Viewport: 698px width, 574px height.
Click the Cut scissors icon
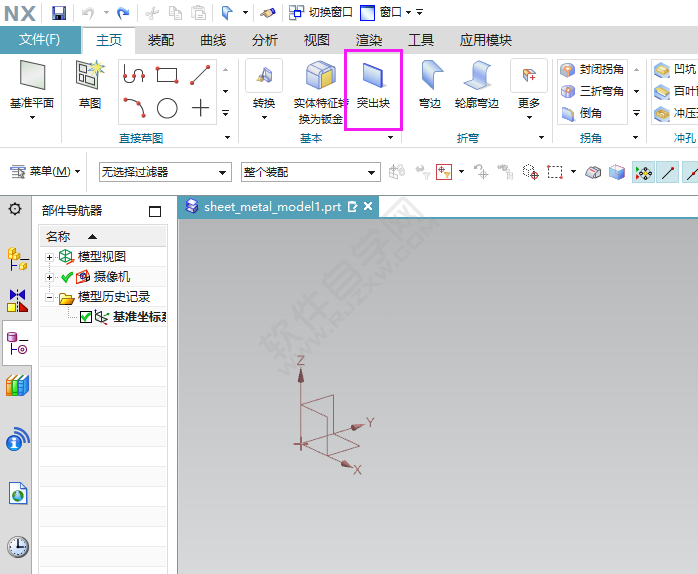tap(152, 13)
